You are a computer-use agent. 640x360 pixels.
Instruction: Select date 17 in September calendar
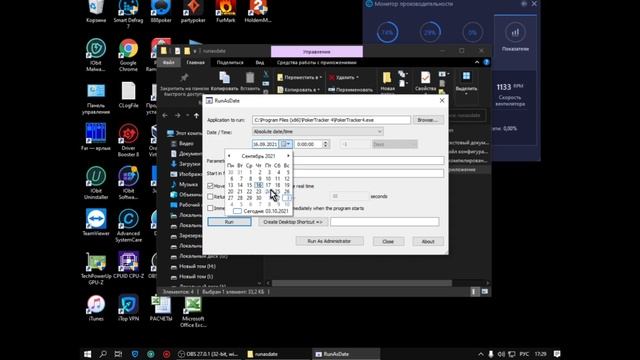(x=268, y=185)
